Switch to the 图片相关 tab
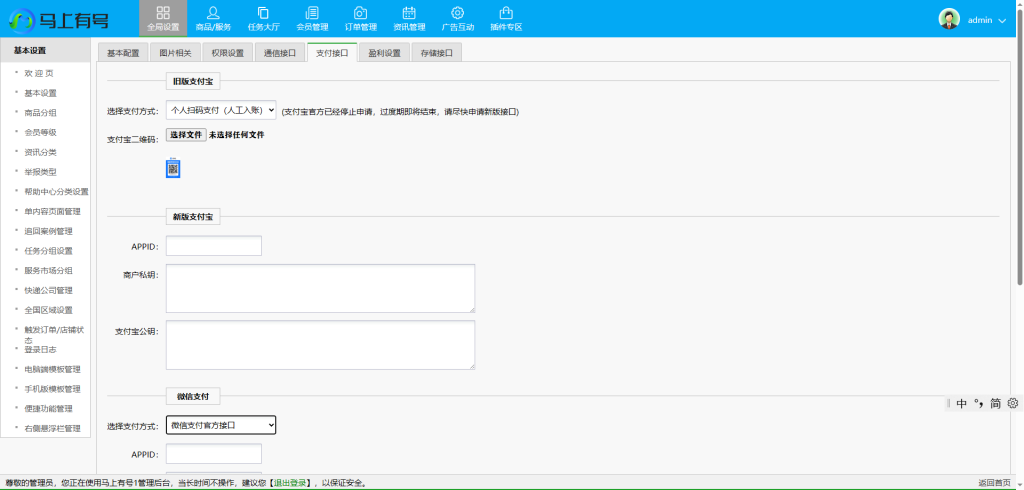 click(x=175, y=53)
